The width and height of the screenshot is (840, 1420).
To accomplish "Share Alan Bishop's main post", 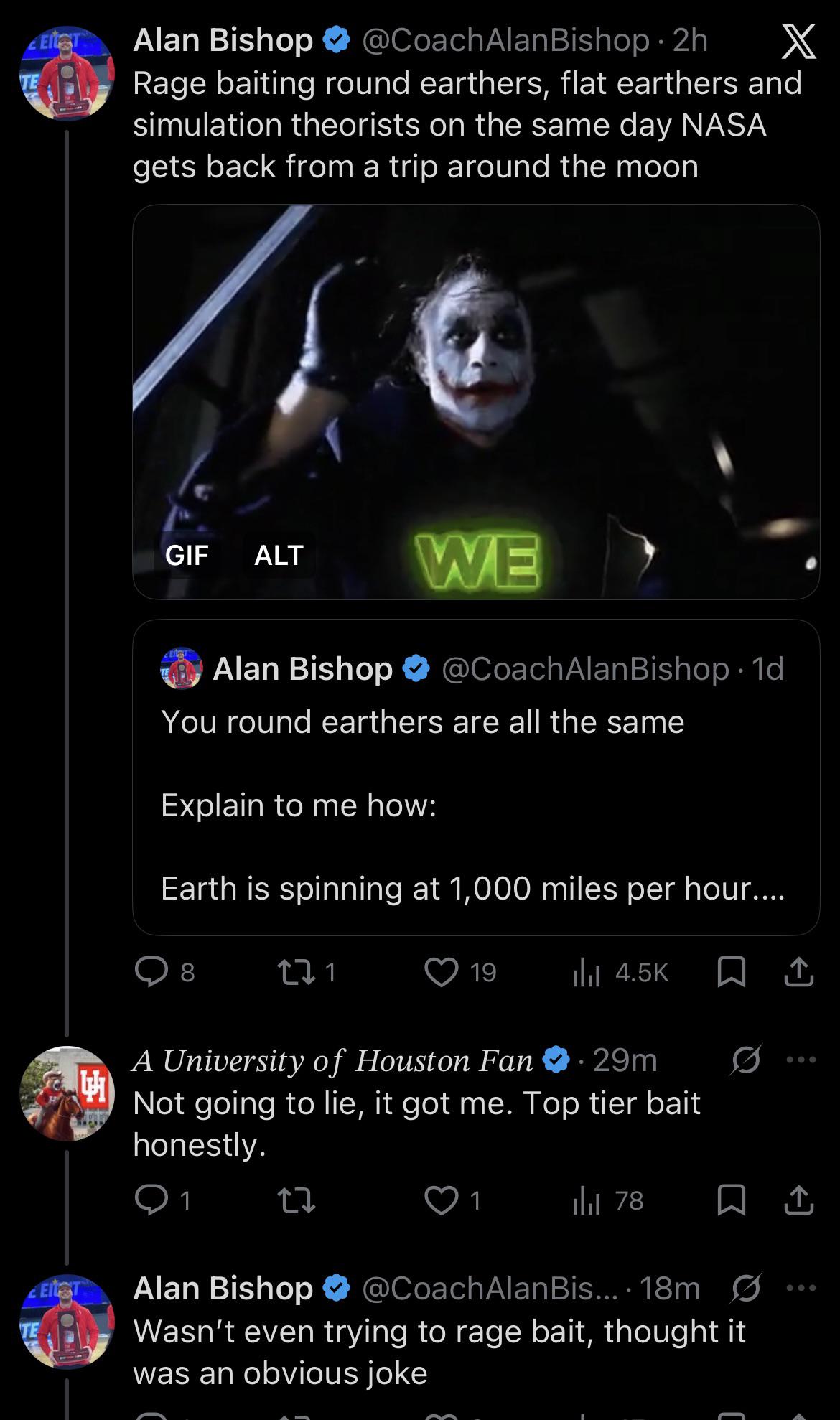I will coord(798,972).
